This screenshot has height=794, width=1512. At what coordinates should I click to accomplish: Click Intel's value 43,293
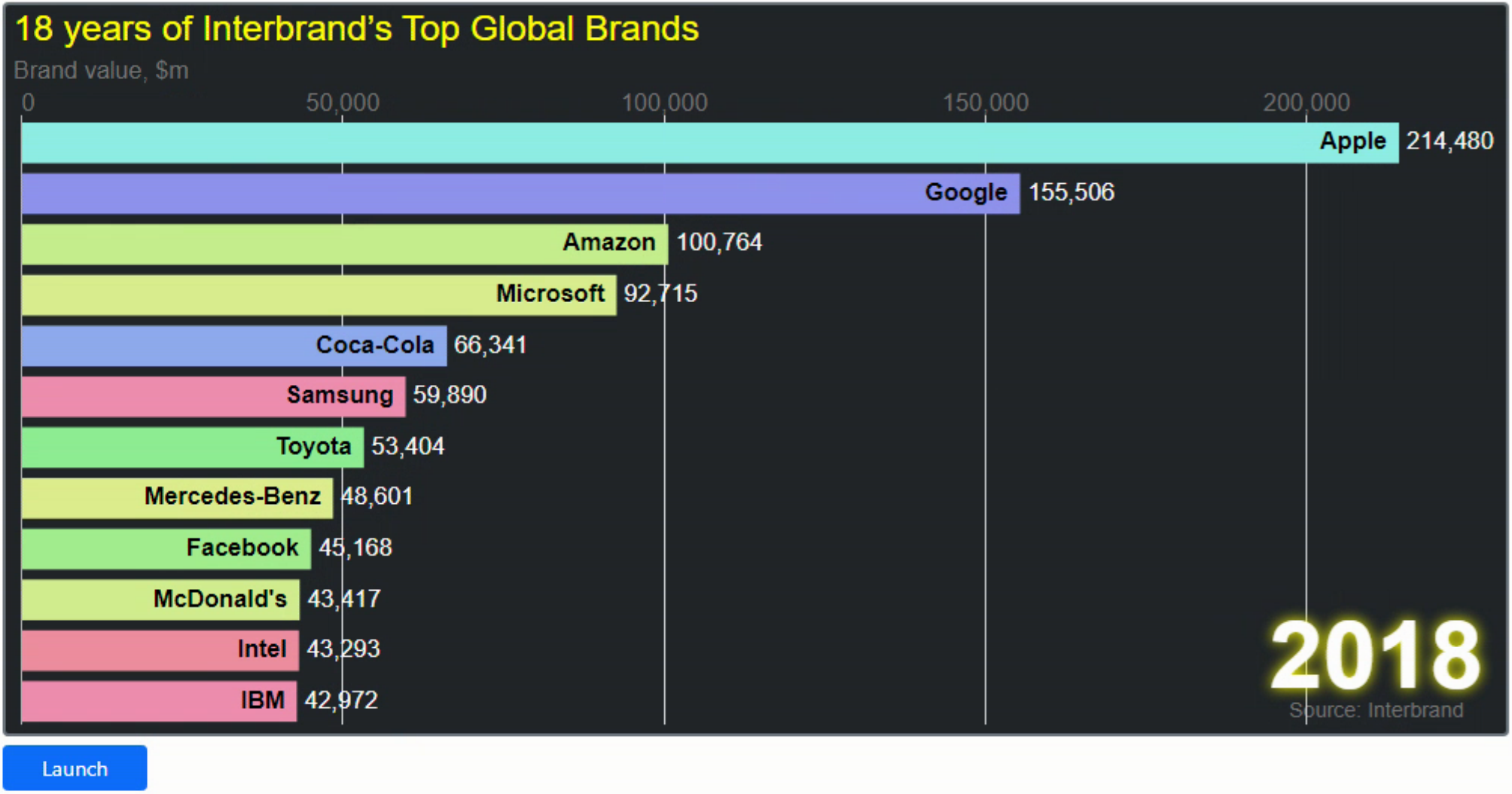[x=343, y=649]
